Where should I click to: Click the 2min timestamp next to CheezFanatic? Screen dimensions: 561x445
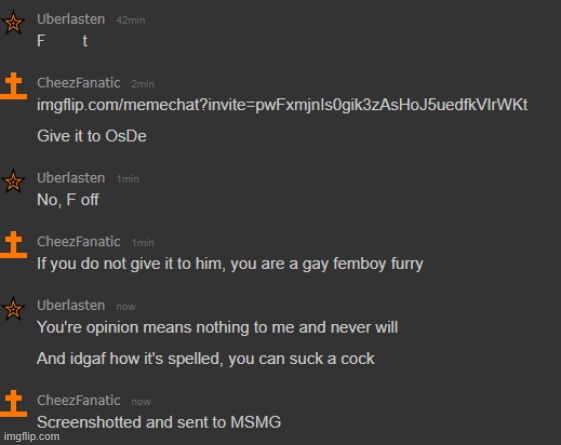click(143, 84)
